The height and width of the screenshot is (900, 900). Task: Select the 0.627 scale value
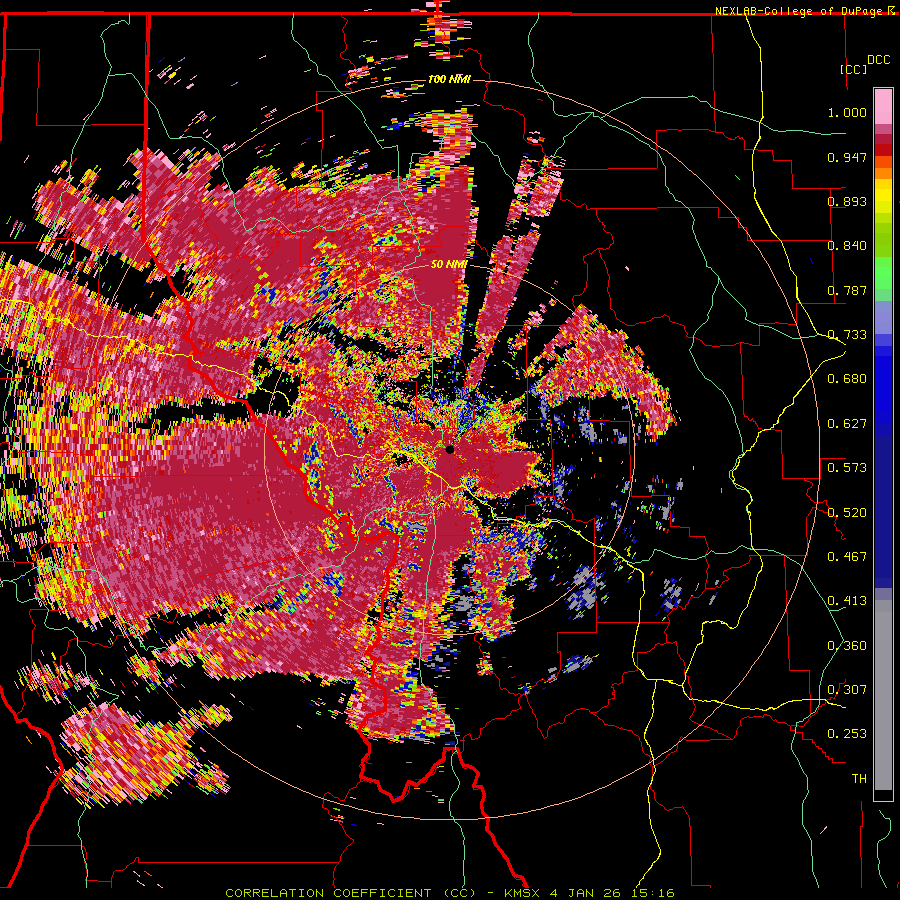point(847,424)
